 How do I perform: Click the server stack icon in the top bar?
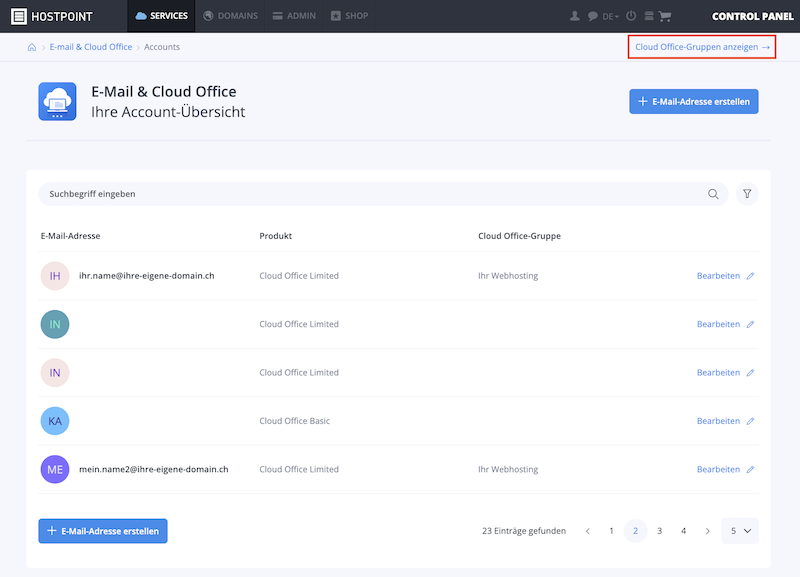[x=649, y=16]
